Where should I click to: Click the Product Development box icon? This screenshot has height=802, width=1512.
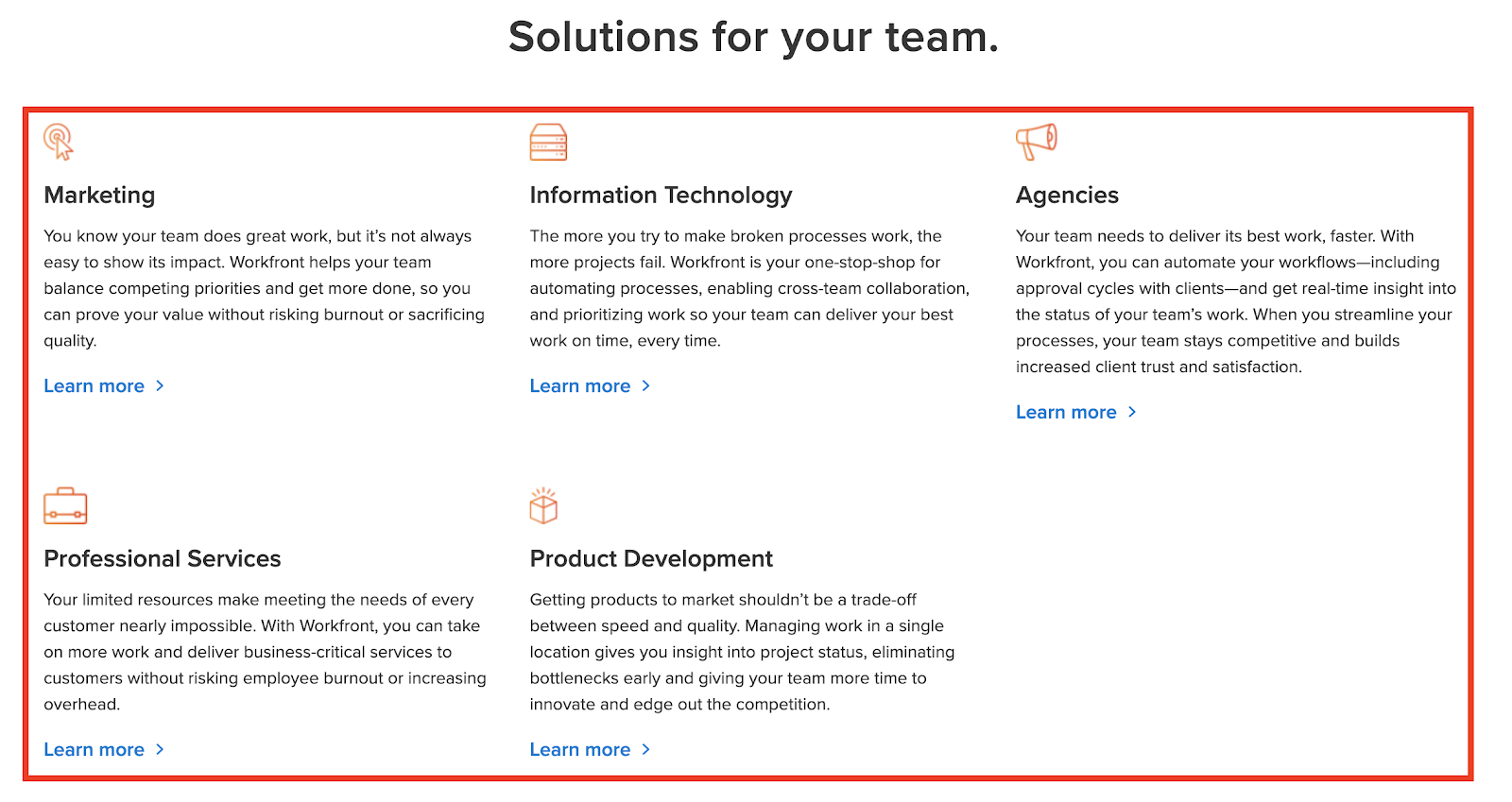543,505
